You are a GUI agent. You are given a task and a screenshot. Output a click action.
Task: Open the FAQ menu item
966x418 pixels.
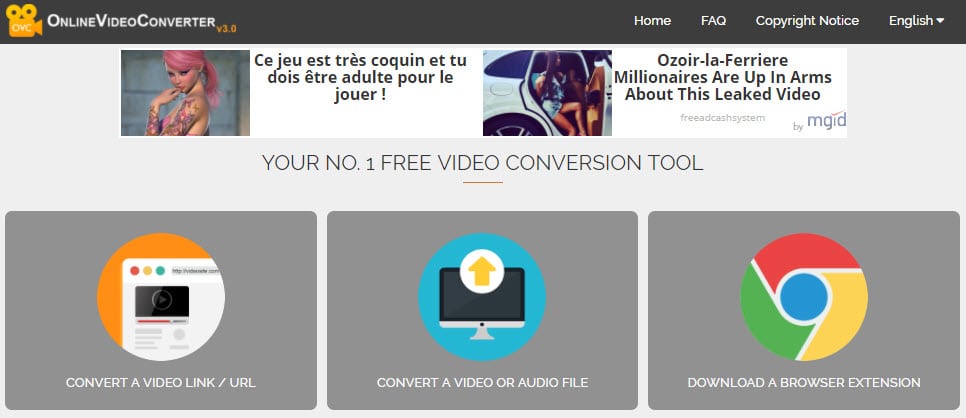point(713,20)
